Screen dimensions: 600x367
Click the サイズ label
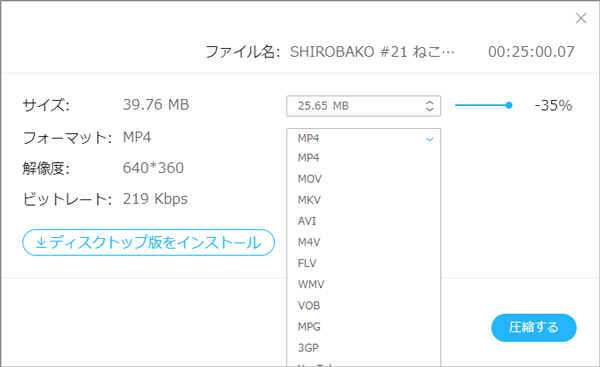[46, 105]
